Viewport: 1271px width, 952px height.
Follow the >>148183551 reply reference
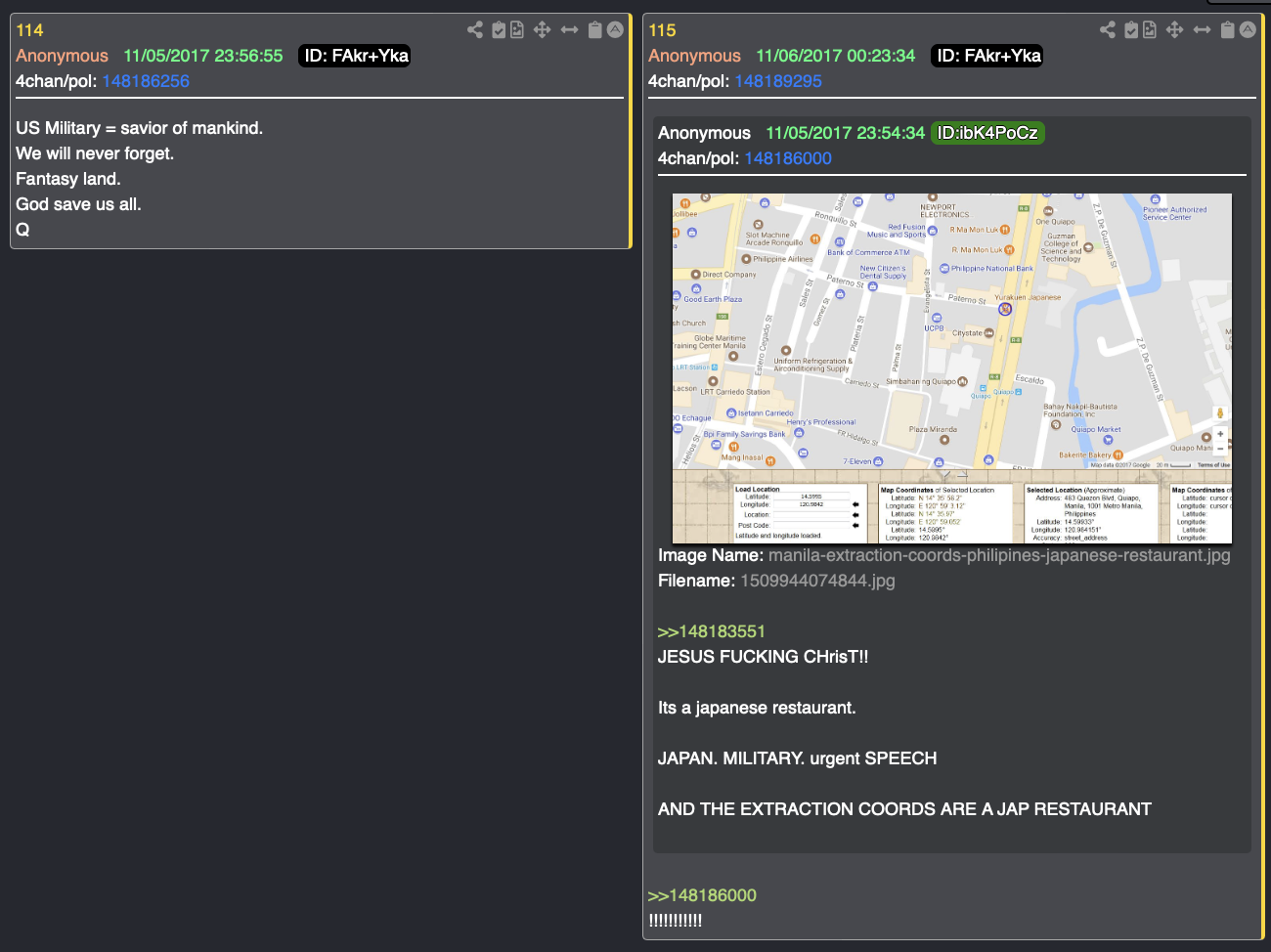coord(711,631)
